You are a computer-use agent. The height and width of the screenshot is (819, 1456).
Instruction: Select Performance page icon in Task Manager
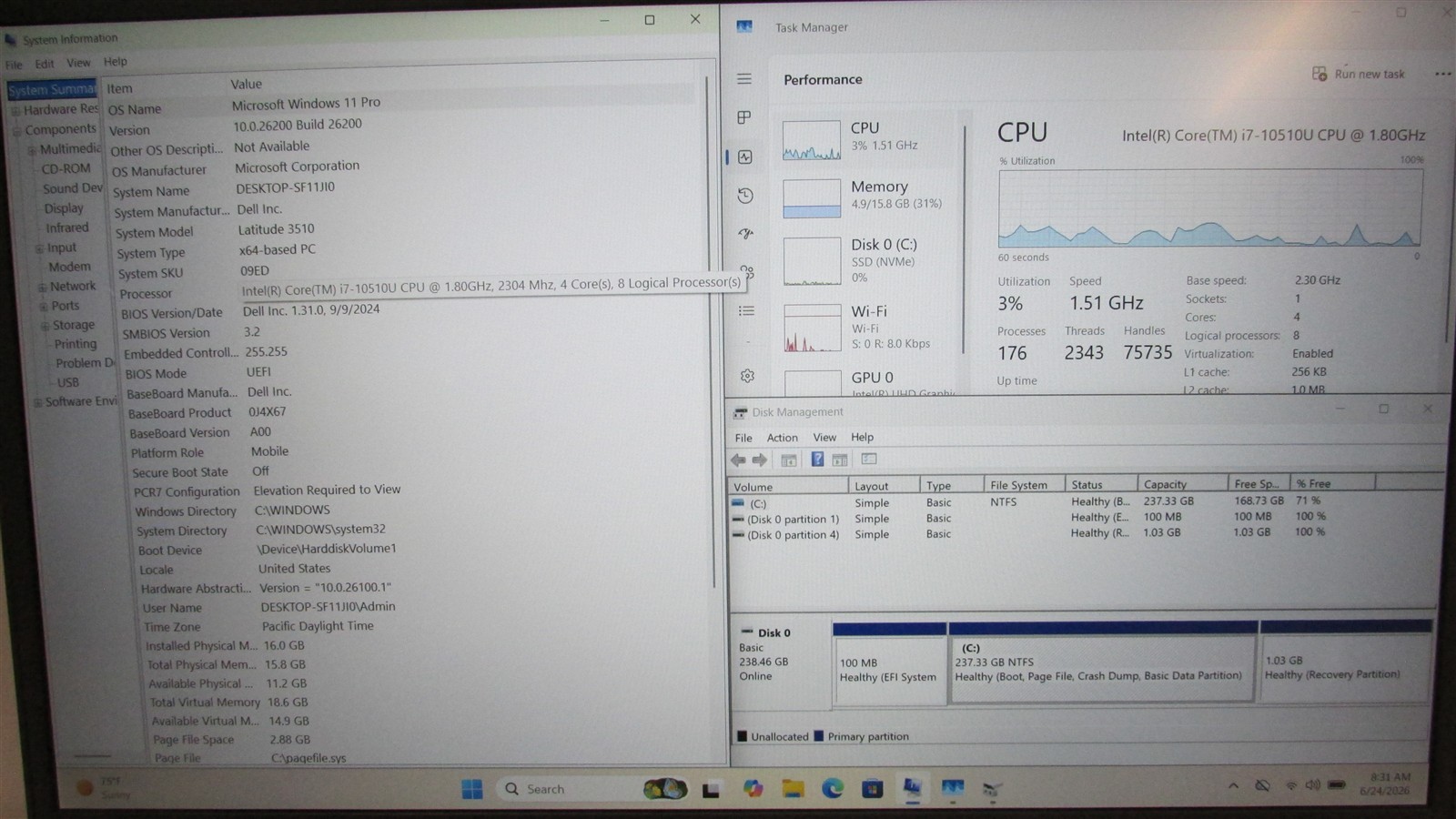(745, 157)
